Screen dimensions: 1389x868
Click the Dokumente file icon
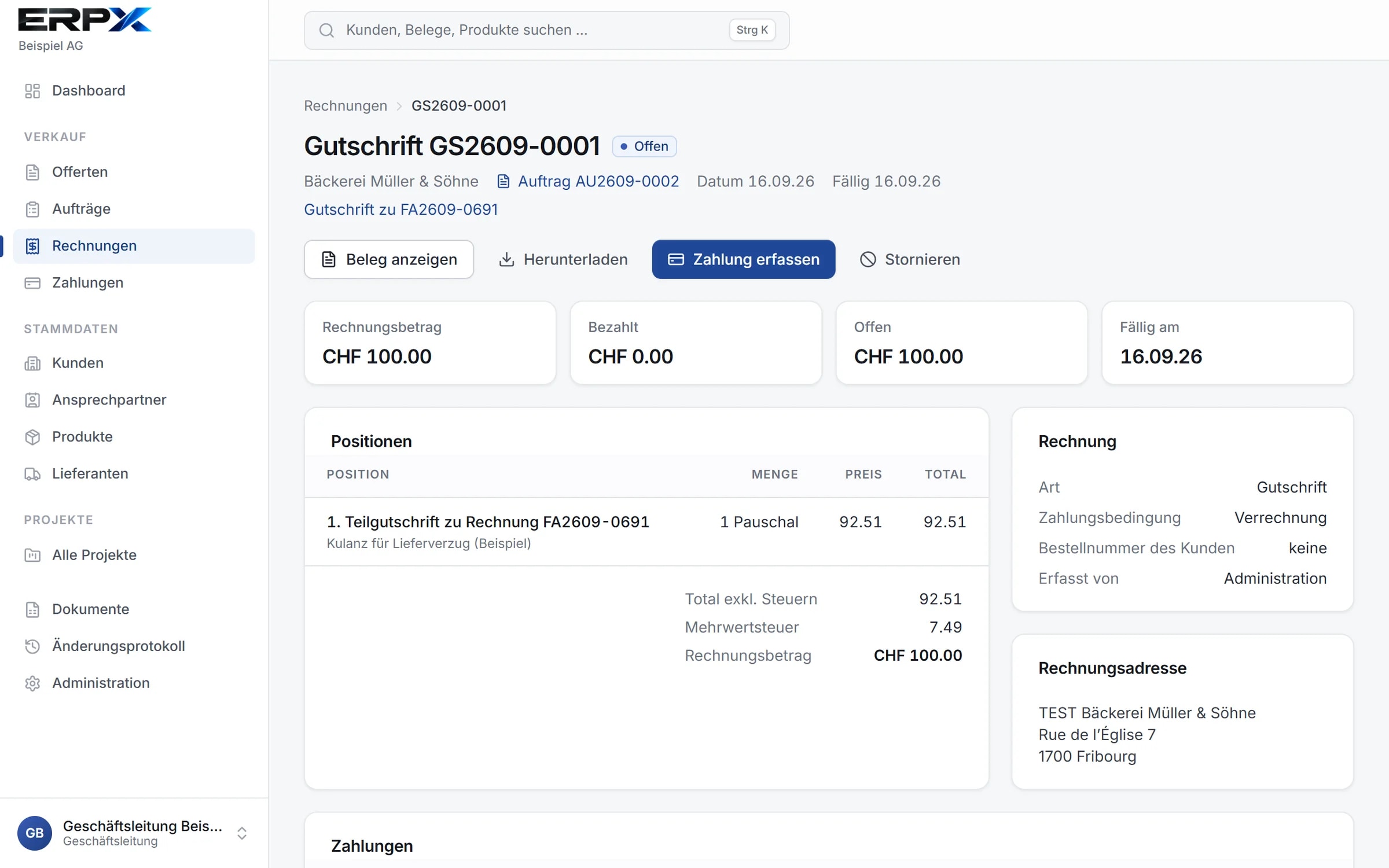(x=32, y=609)
